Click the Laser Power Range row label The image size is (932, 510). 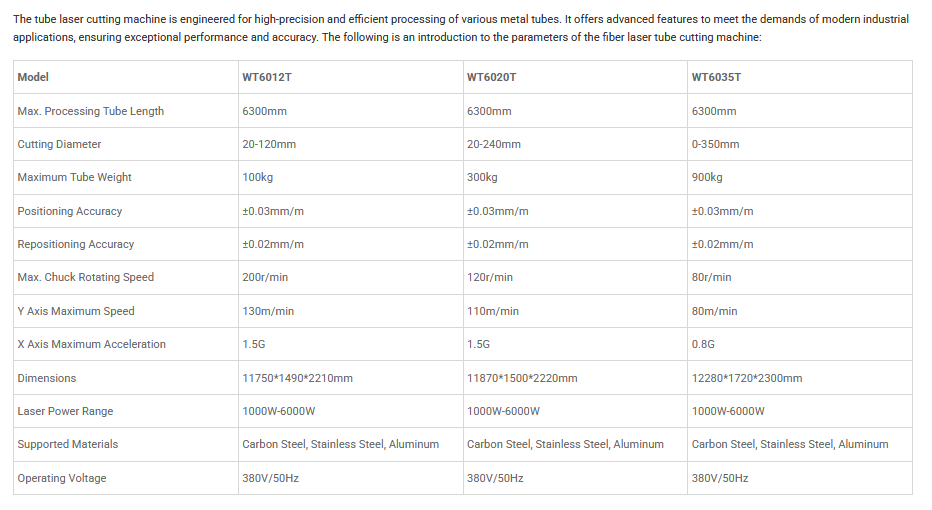[65, 411]
